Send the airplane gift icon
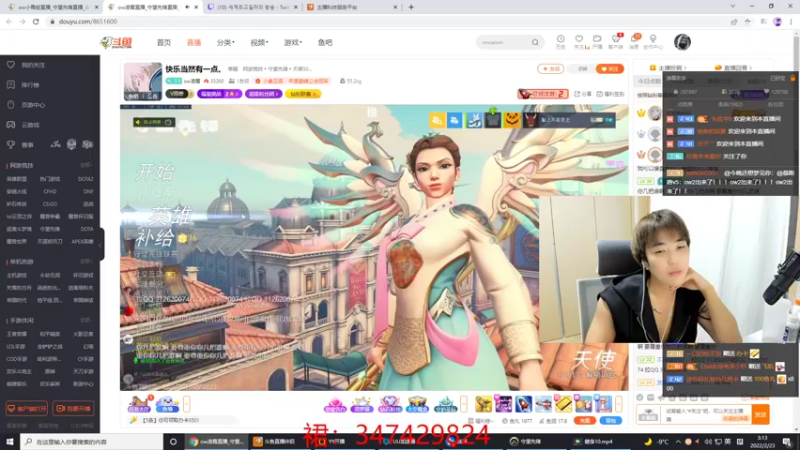 point(543,404)
